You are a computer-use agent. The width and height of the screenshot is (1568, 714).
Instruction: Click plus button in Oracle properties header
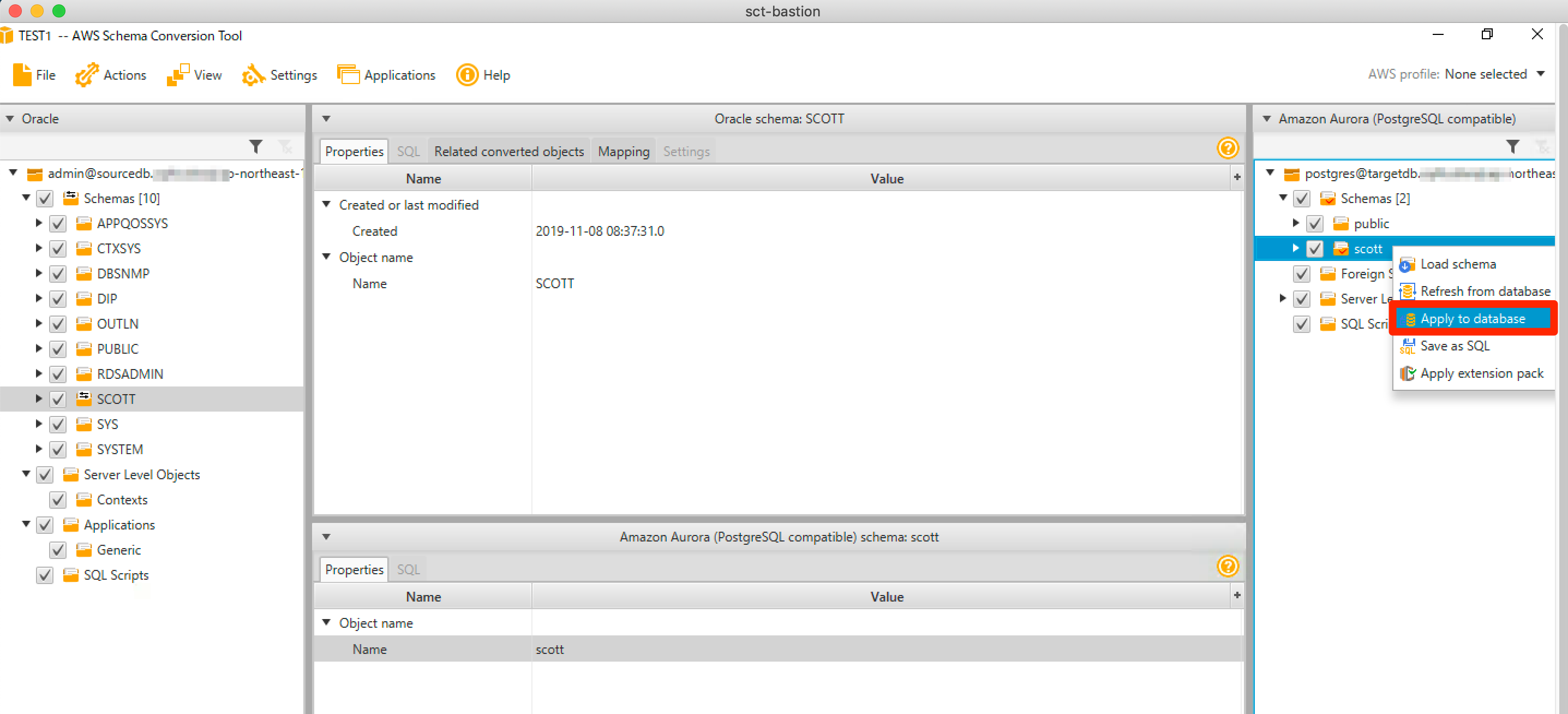coord(1237,177)
